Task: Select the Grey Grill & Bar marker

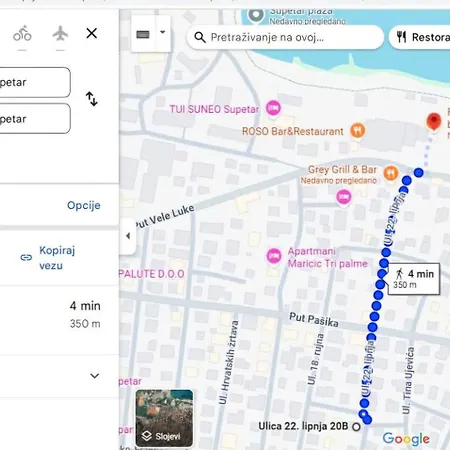Action: point(391,173)
